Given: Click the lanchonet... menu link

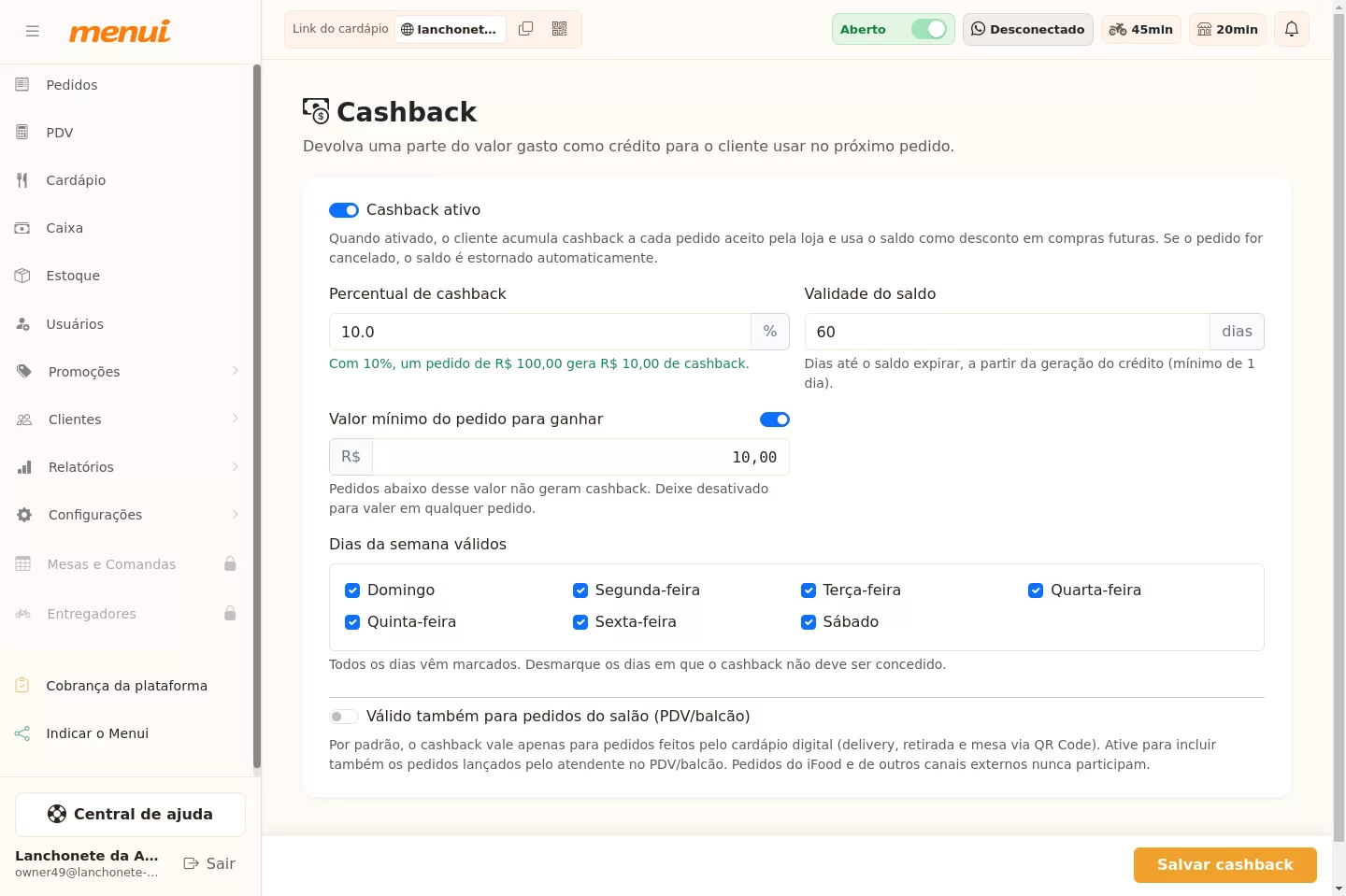Looking at the screenshot, I should [x=450, y=29].
